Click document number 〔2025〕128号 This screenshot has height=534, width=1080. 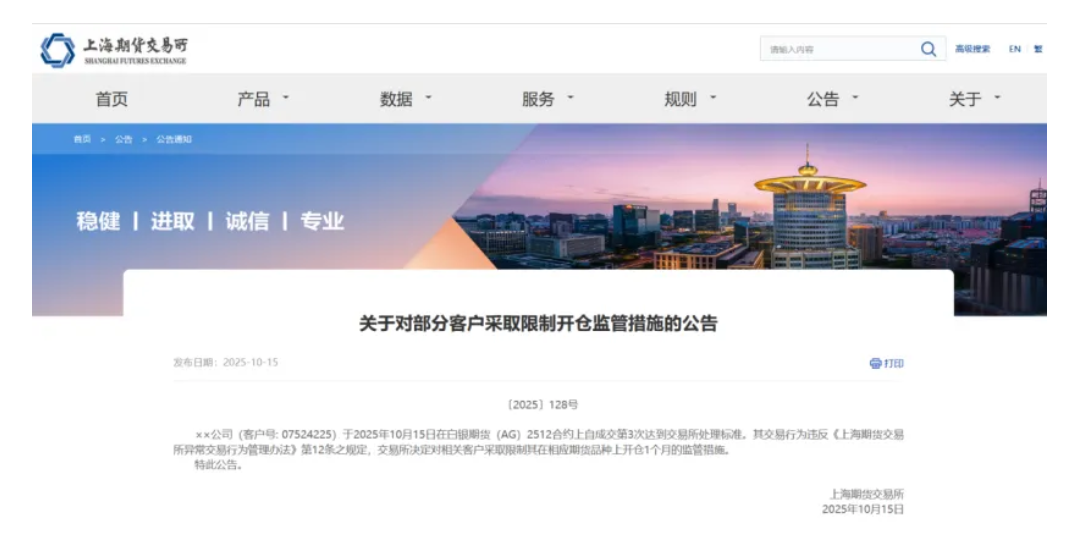[542, 404]
